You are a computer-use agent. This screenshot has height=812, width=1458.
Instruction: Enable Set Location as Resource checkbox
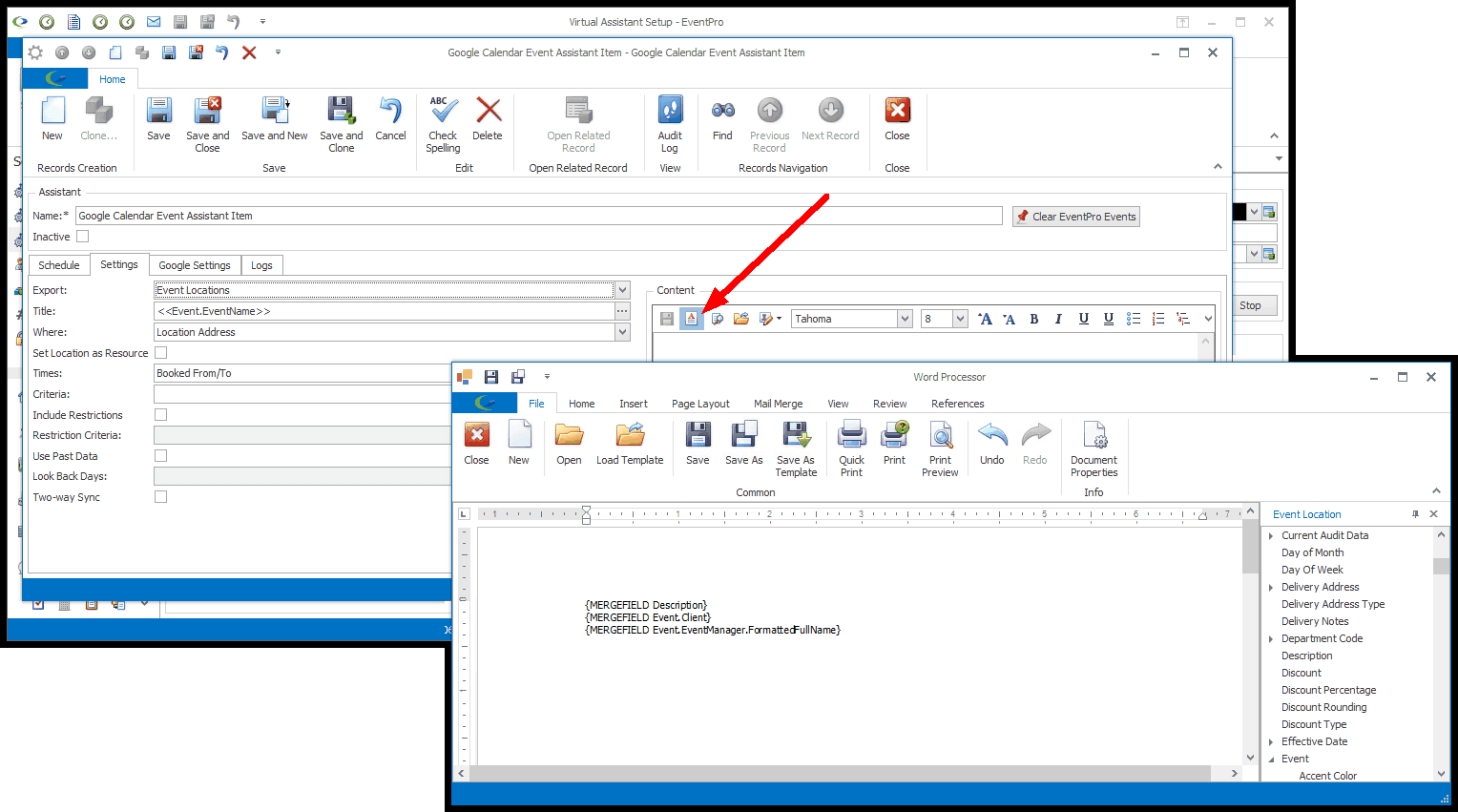coord(161,353)
